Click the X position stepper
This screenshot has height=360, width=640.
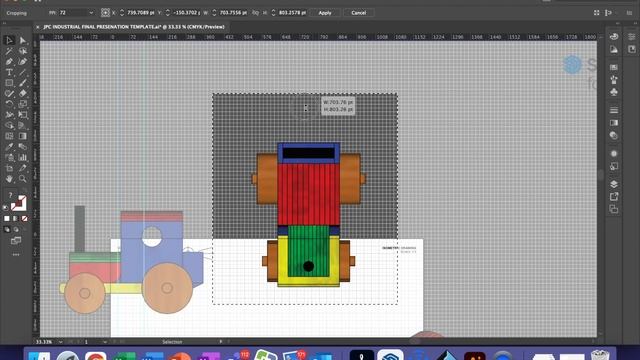tap(122, 13)
